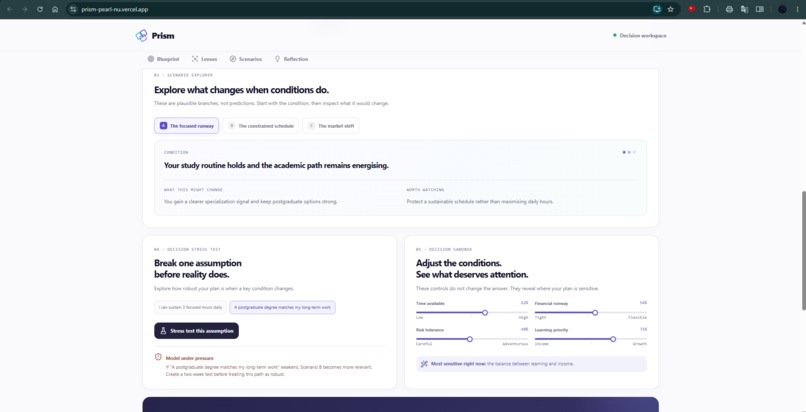Click the shield icon beside Model under pressure

[x=158, y=357]
